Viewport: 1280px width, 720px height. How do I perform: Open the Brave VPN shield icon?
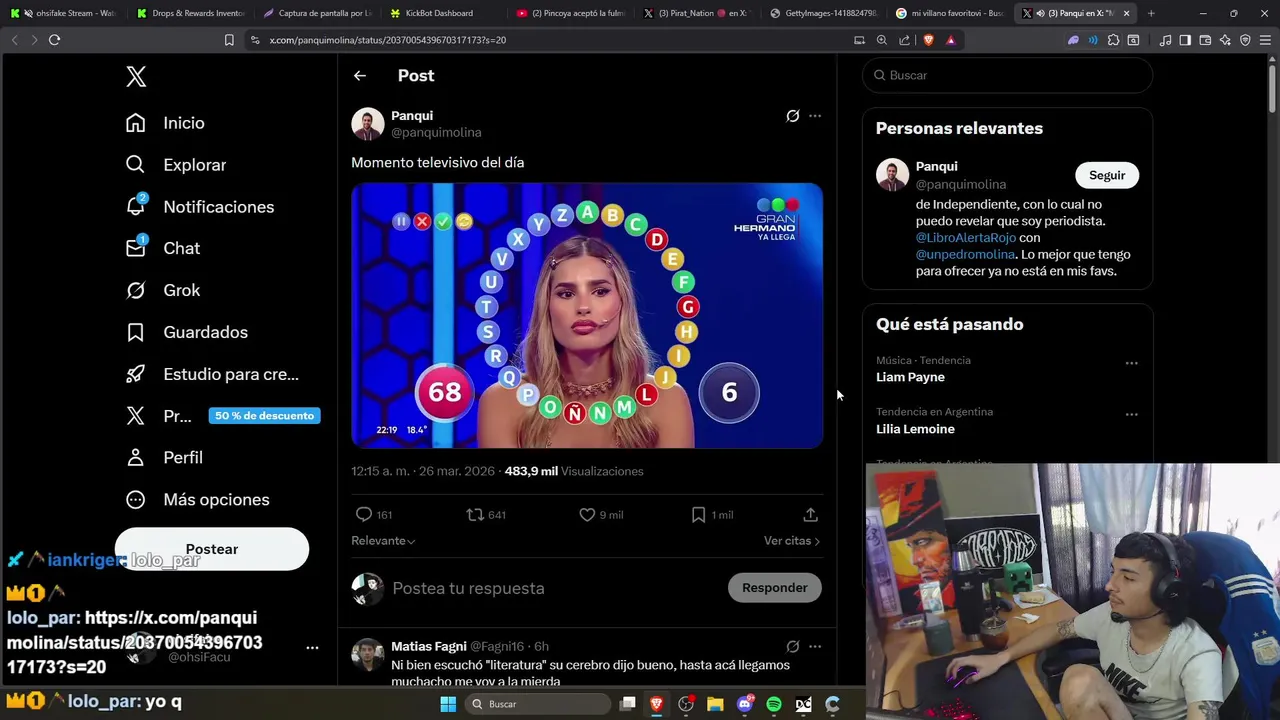[x=1245, y=40]
